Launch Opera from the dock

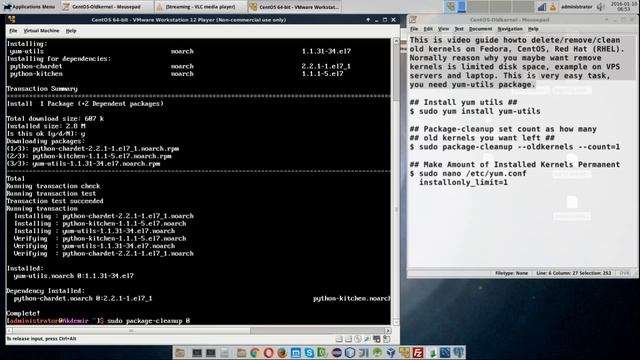click(x=269, y=353)
